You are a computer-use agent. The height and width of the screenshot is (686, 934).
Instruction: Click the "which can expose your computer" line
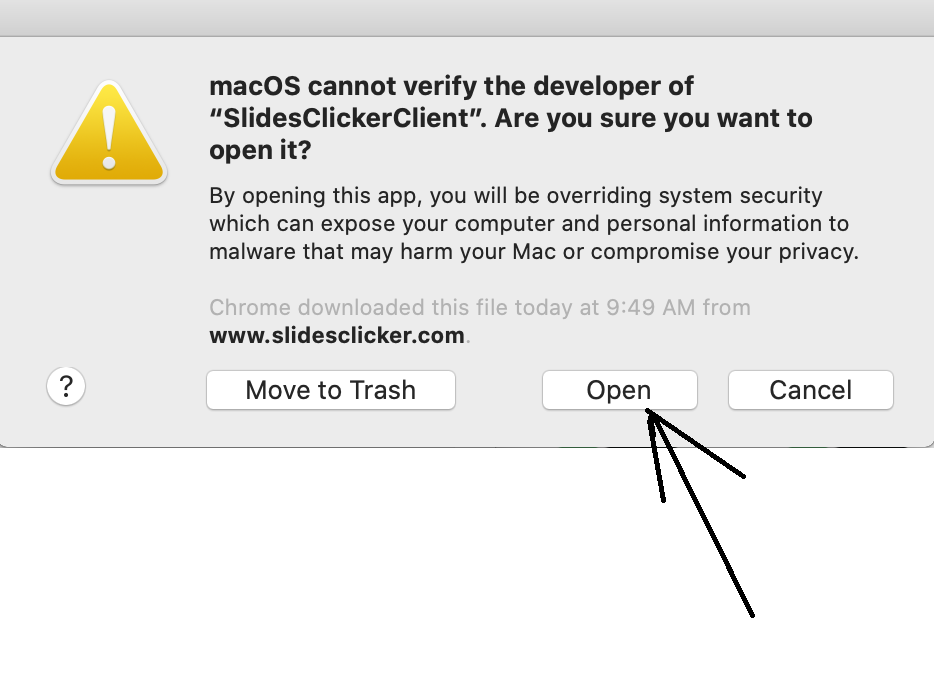[x=529, y=224]
